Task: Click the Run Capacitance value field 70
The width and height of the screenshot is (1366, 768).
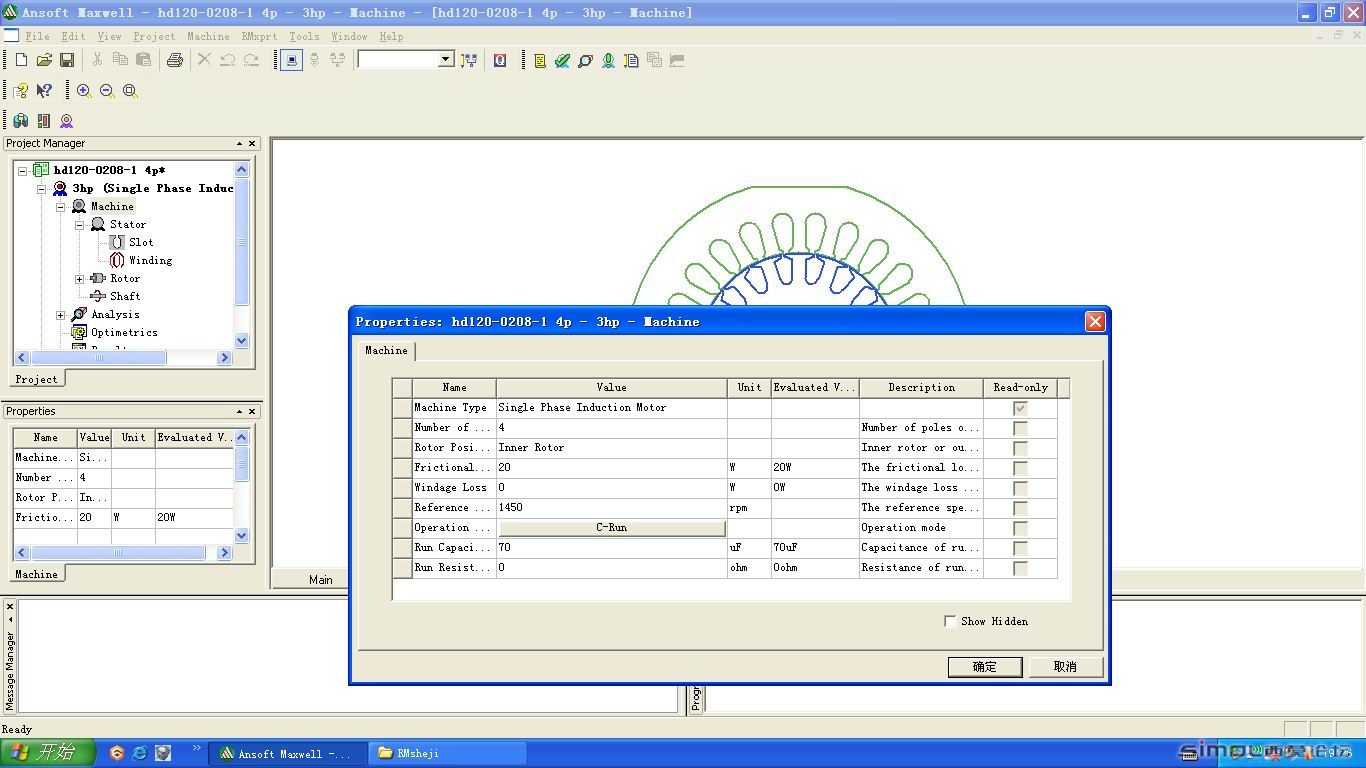Action: click(611, 548)
